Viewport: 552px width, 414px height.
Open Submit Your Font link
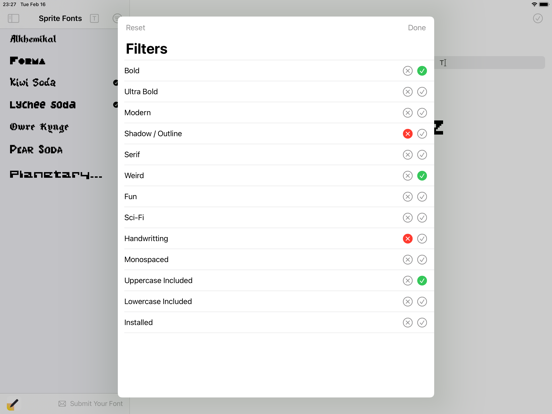click(90, 403)
